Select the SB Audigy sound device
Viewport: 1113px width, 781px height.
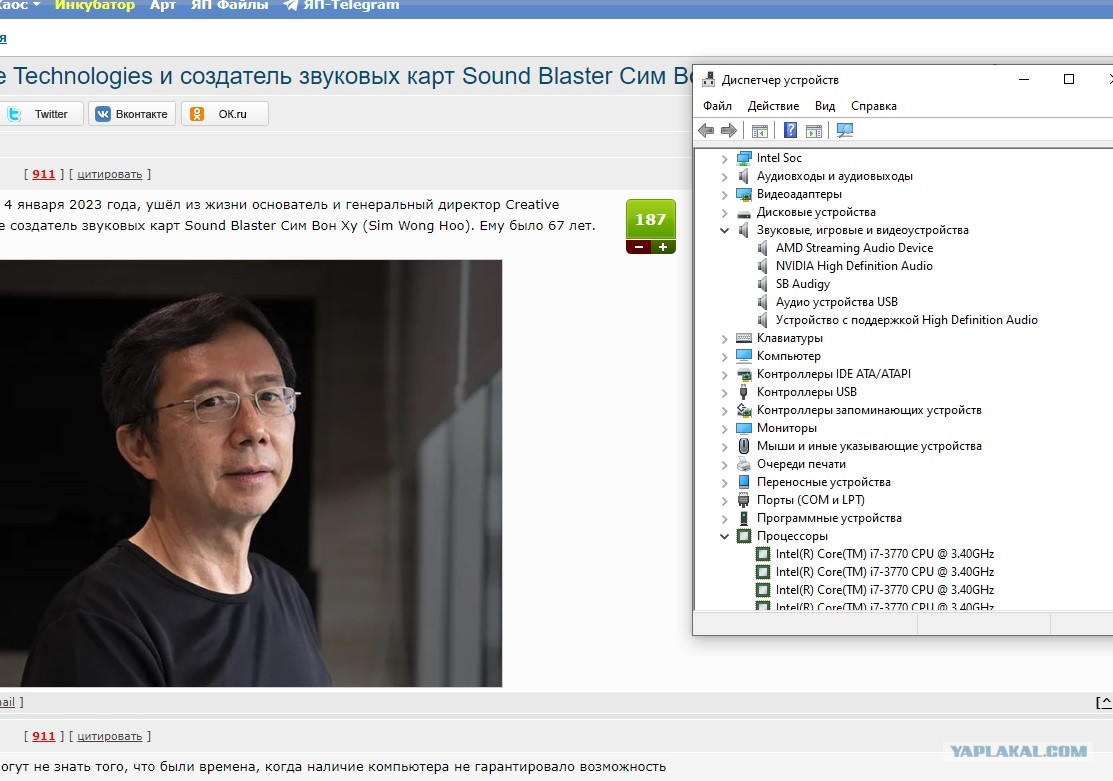802,284
